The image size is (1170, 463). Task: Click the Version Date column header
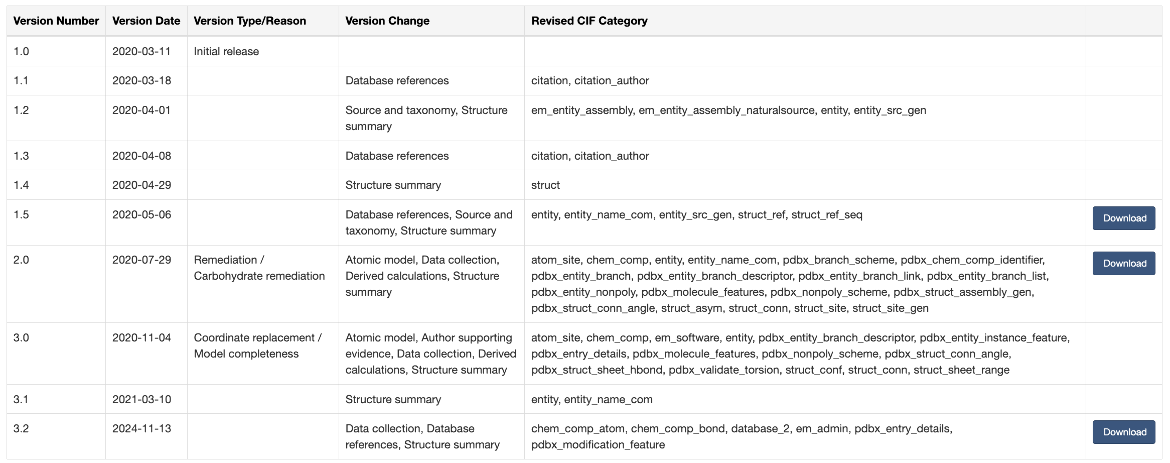(x=146, y=21)
